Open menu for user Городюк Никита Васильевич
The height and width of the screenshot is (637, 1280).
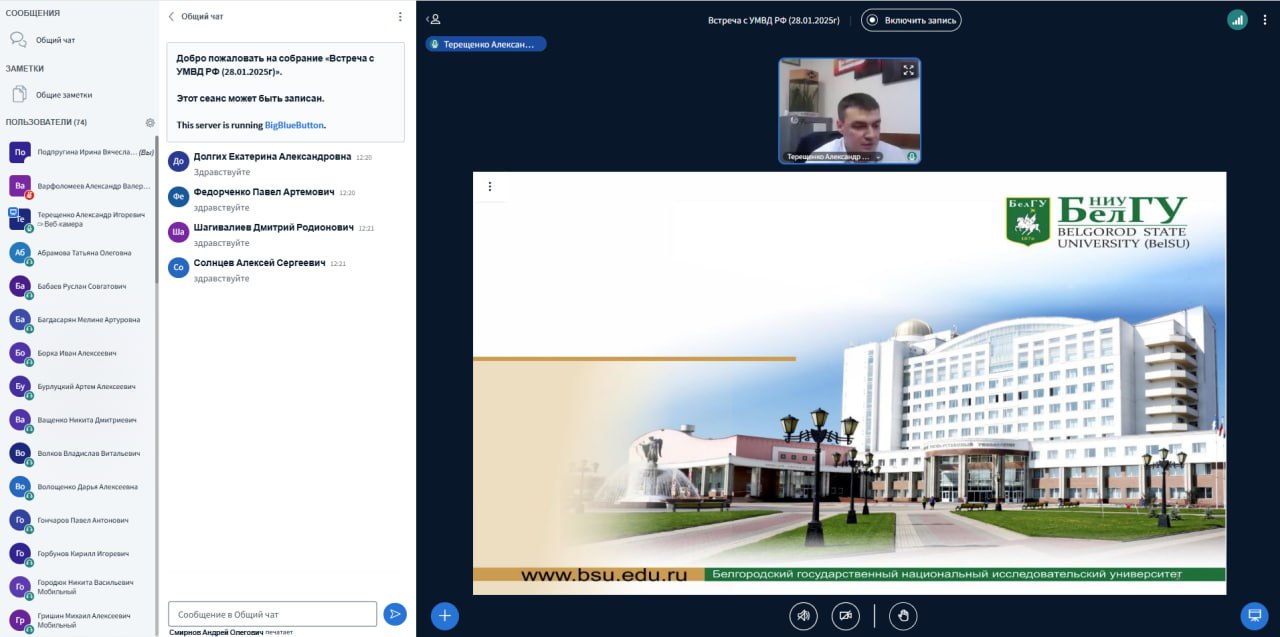(80, 587)
